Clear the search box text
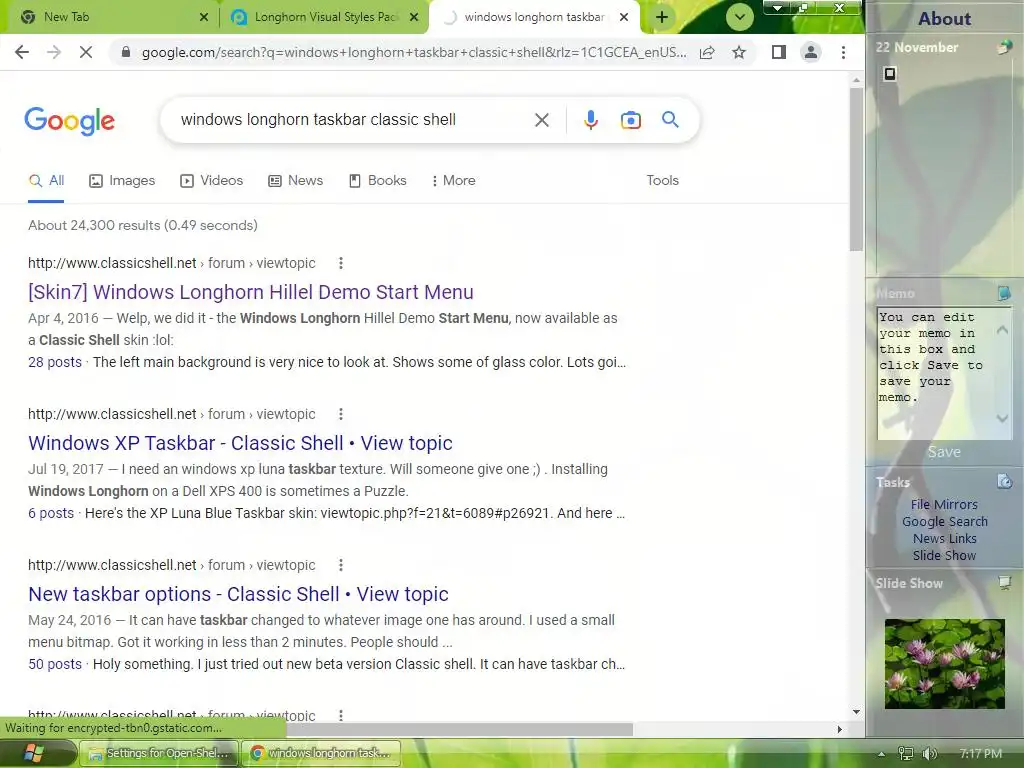The width and height of the screenshot is (1024, 768). (x=541, y=120)
